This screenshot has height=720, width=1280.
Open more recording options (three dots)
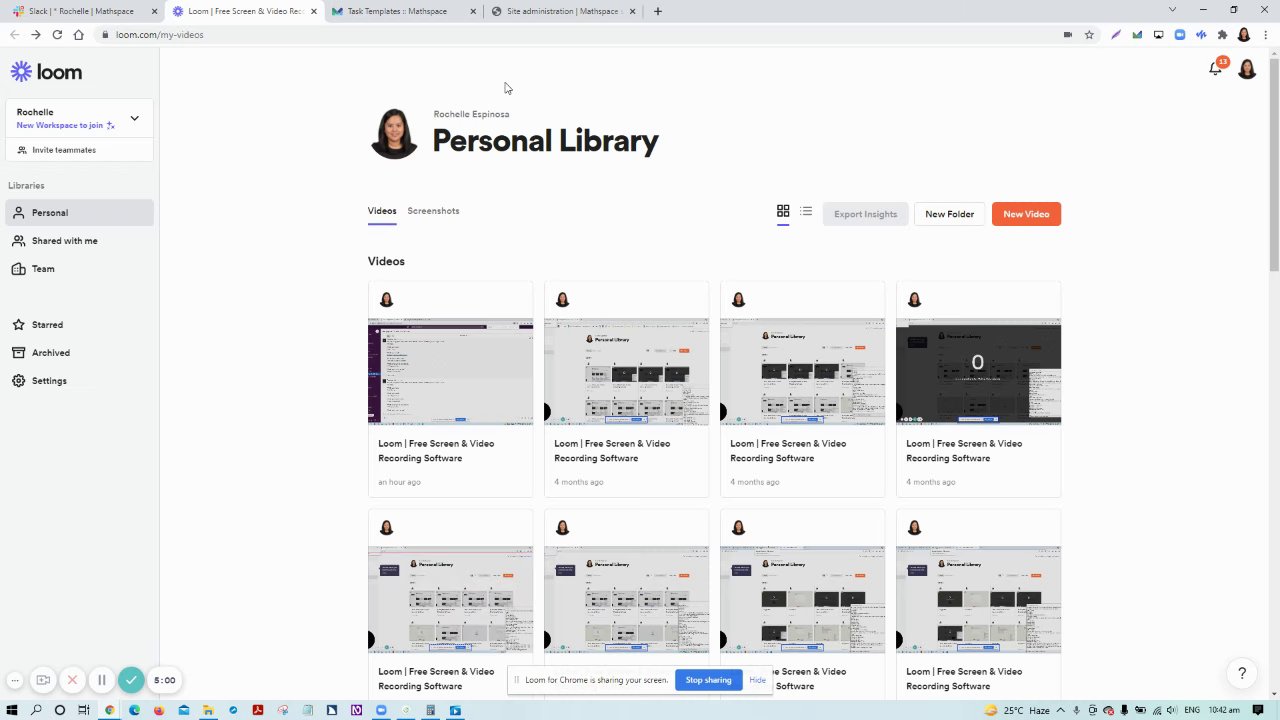(x=15, y=680)
